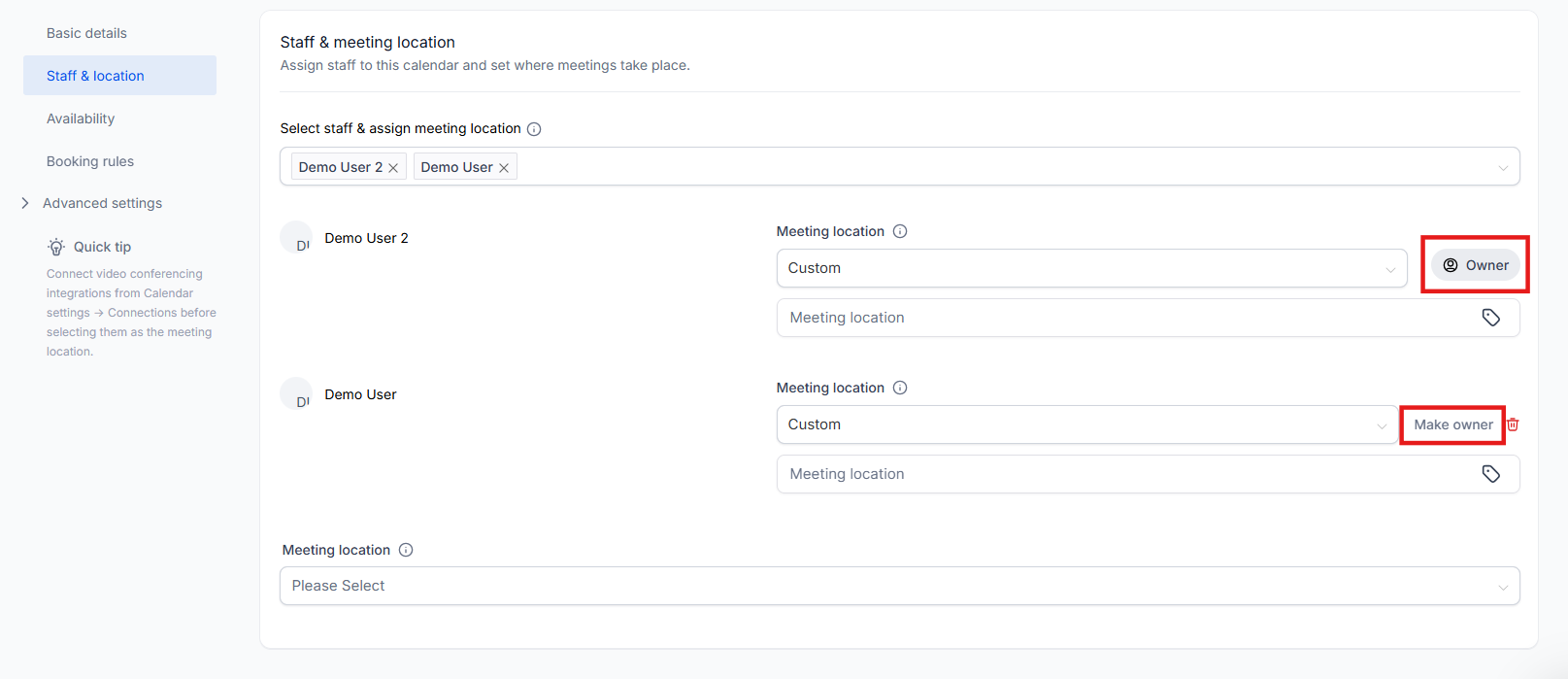The height and width of the screenshot is (679, 1568).
Task: Click info icon for Demo User meeting location
Action: [x=900, y=388]
